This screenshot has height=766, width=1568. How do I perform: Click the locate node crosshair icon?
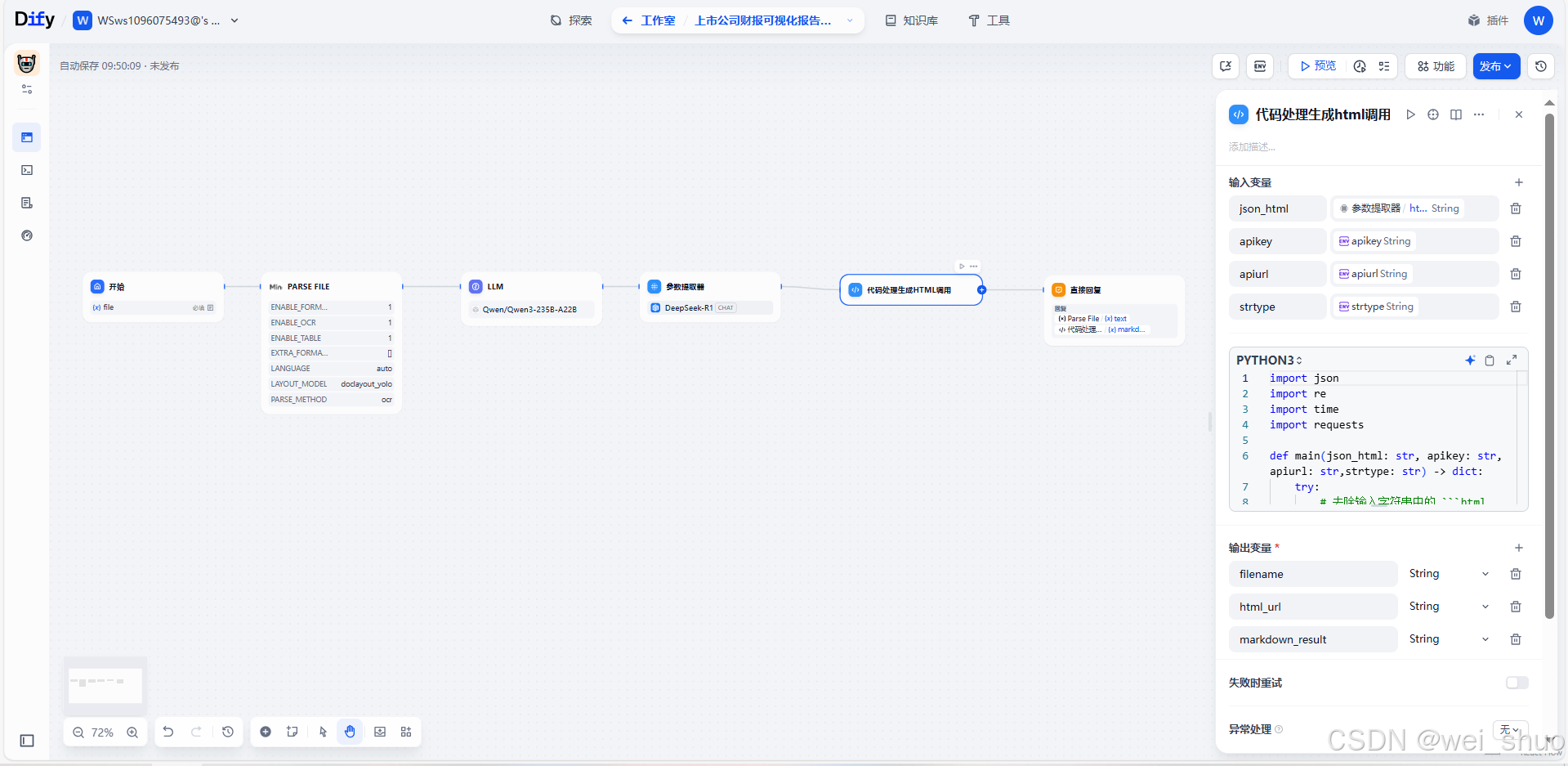pyautogui.click(x=1433, y=114)
